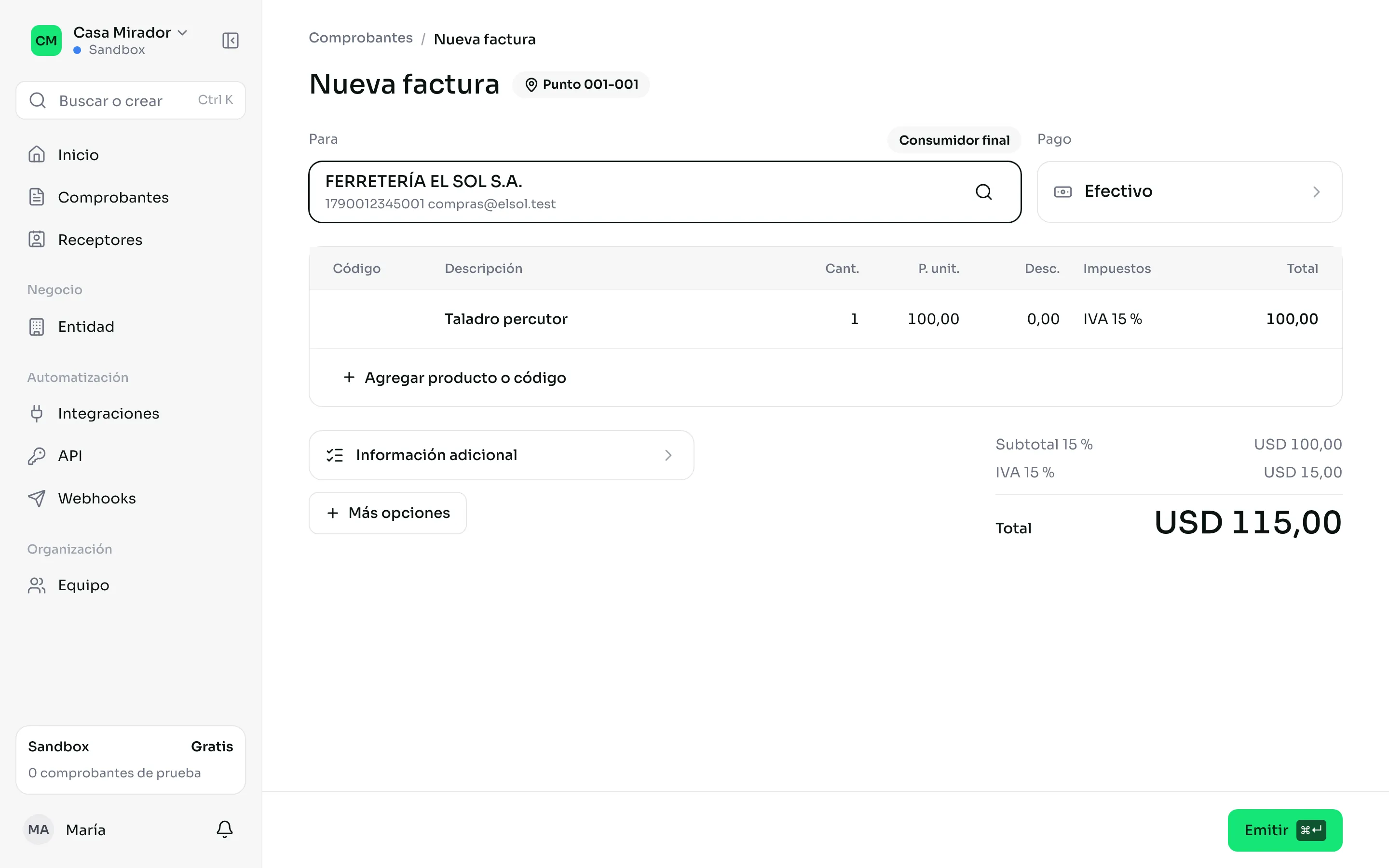The width and height of the screenshot is (1389, 868).
Task: Open the Punto 001-001 selector
Action: pos(581,85)
